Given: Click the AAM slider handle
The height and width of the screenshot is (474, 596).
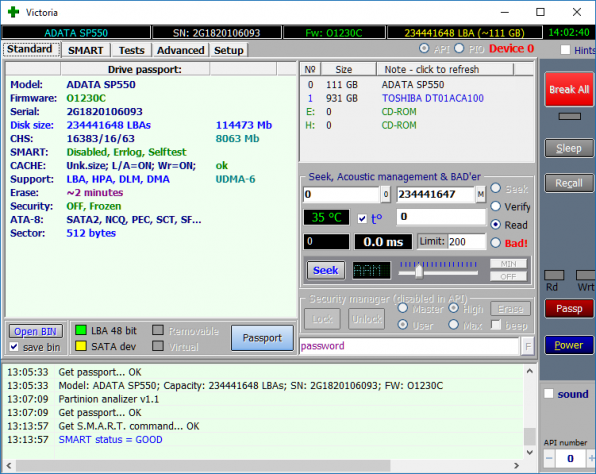Looking at the screenshot, I should (419, 272).
